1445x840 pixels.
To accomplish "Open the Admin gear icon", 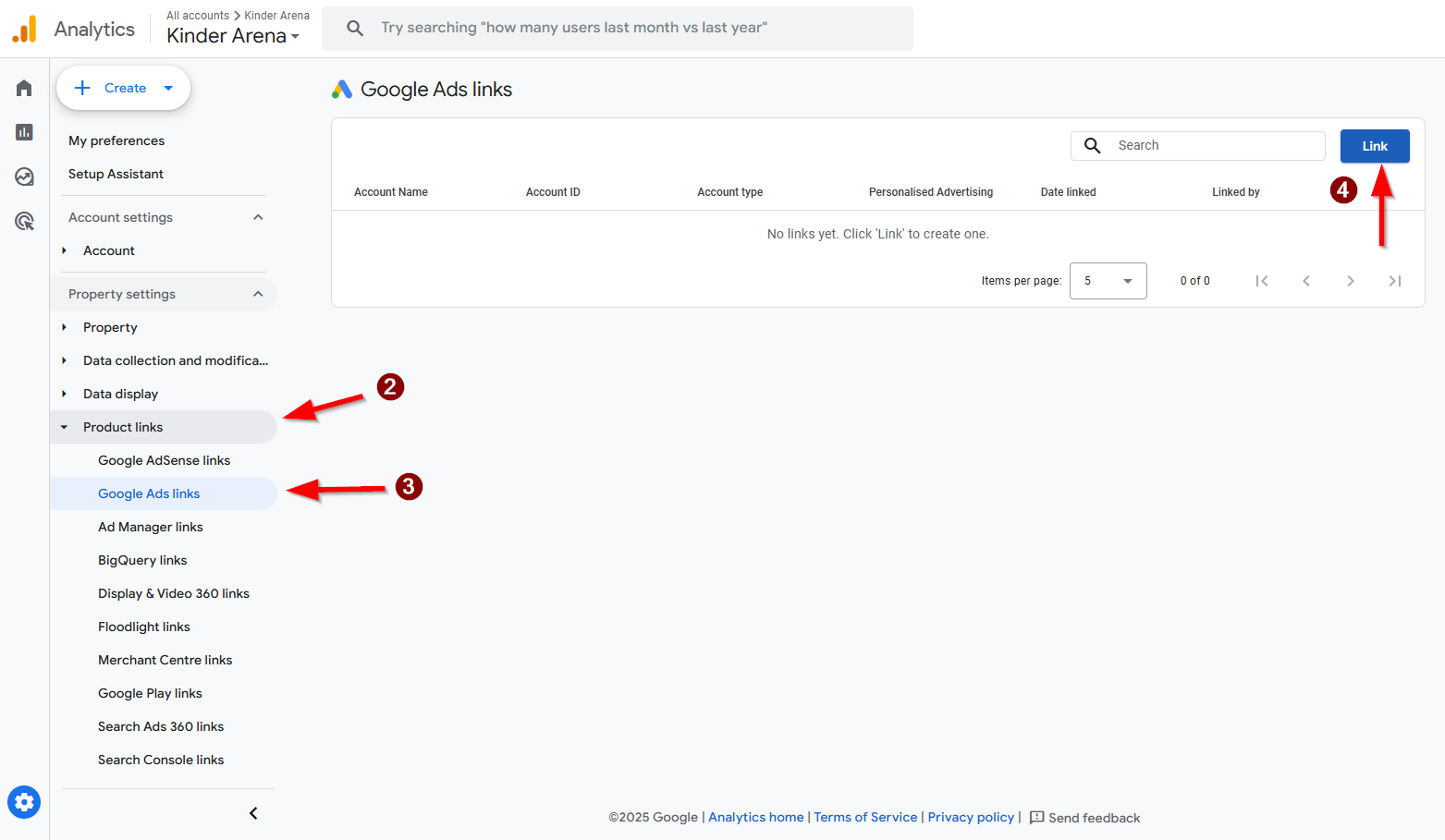I will point(24,802).
